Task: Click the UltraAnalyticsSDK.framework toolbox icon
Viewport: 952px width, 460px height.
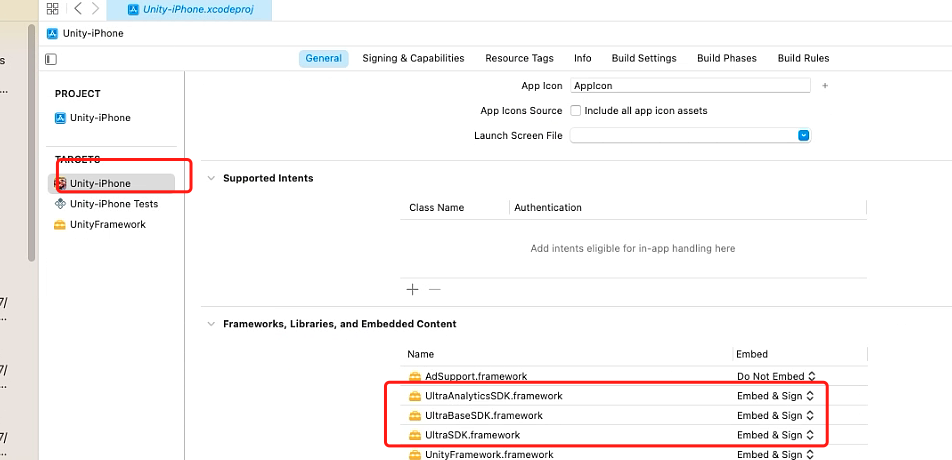Action: [415, 396]
